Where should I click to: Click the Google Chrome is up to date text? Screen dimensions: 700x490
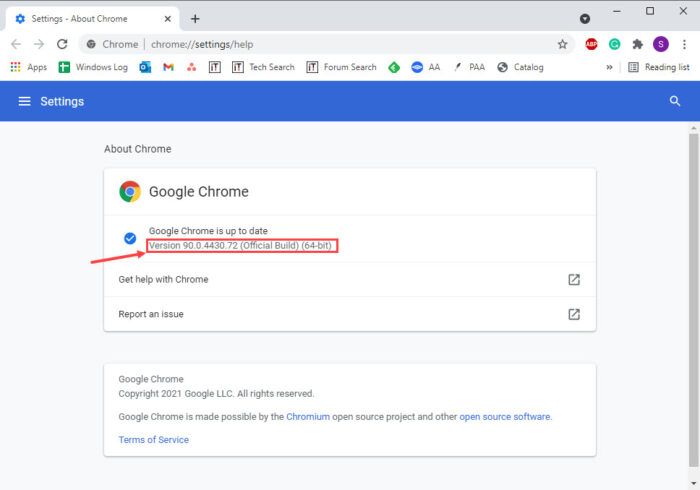[x=208, y=231]
